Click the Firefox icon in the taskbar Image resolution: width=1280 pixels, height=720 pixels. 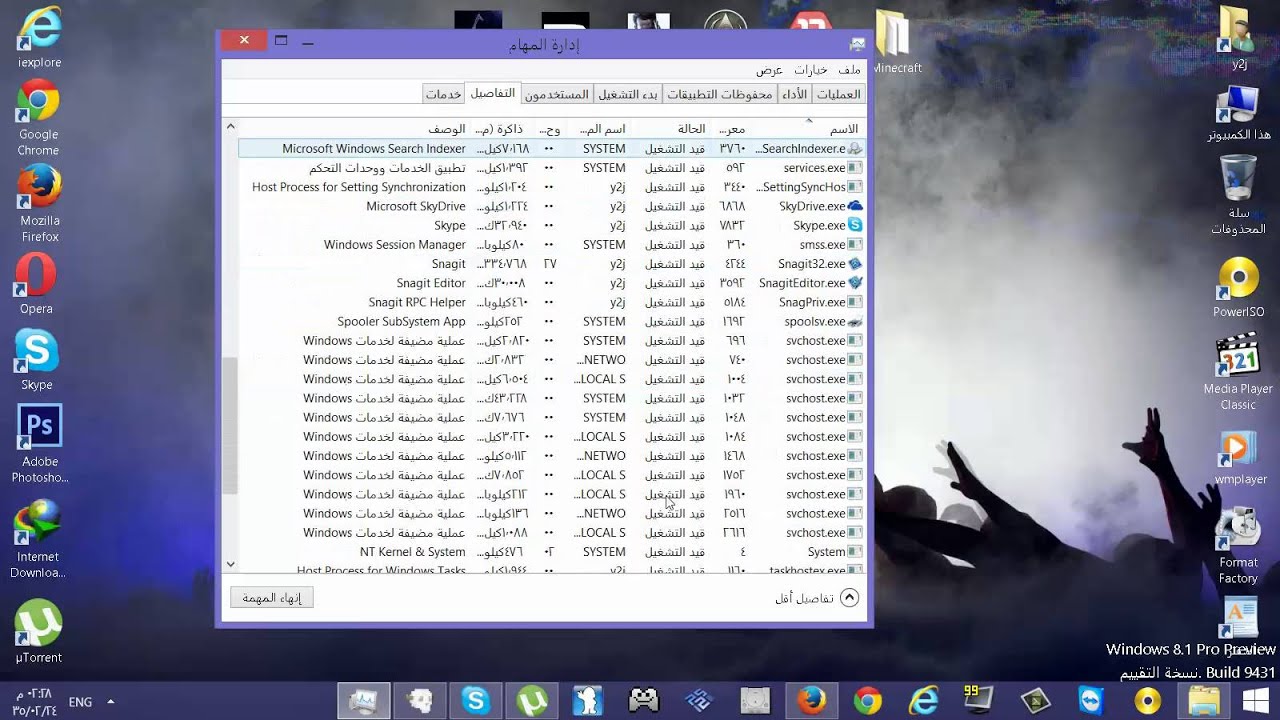tap(809, 700)
